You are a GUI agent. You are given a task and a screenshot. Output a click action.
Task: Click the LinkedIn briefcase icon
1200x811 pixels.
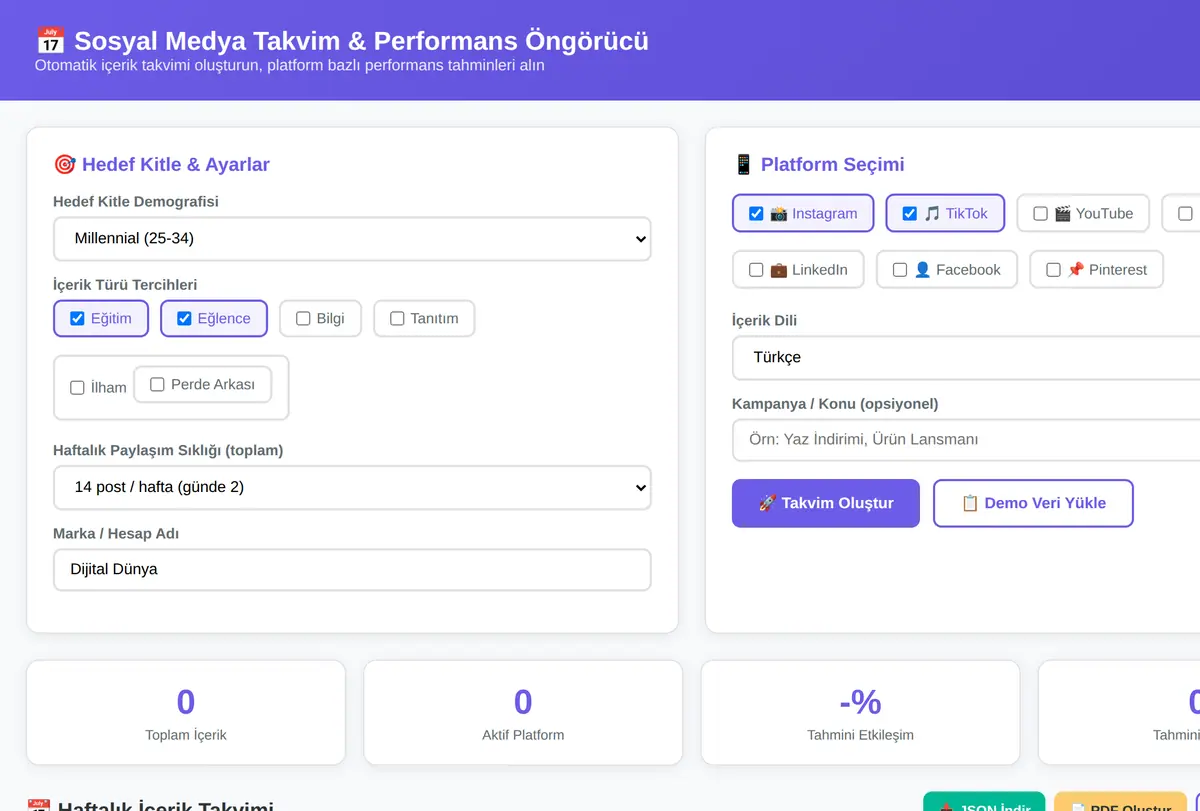[x=779, y=269]
